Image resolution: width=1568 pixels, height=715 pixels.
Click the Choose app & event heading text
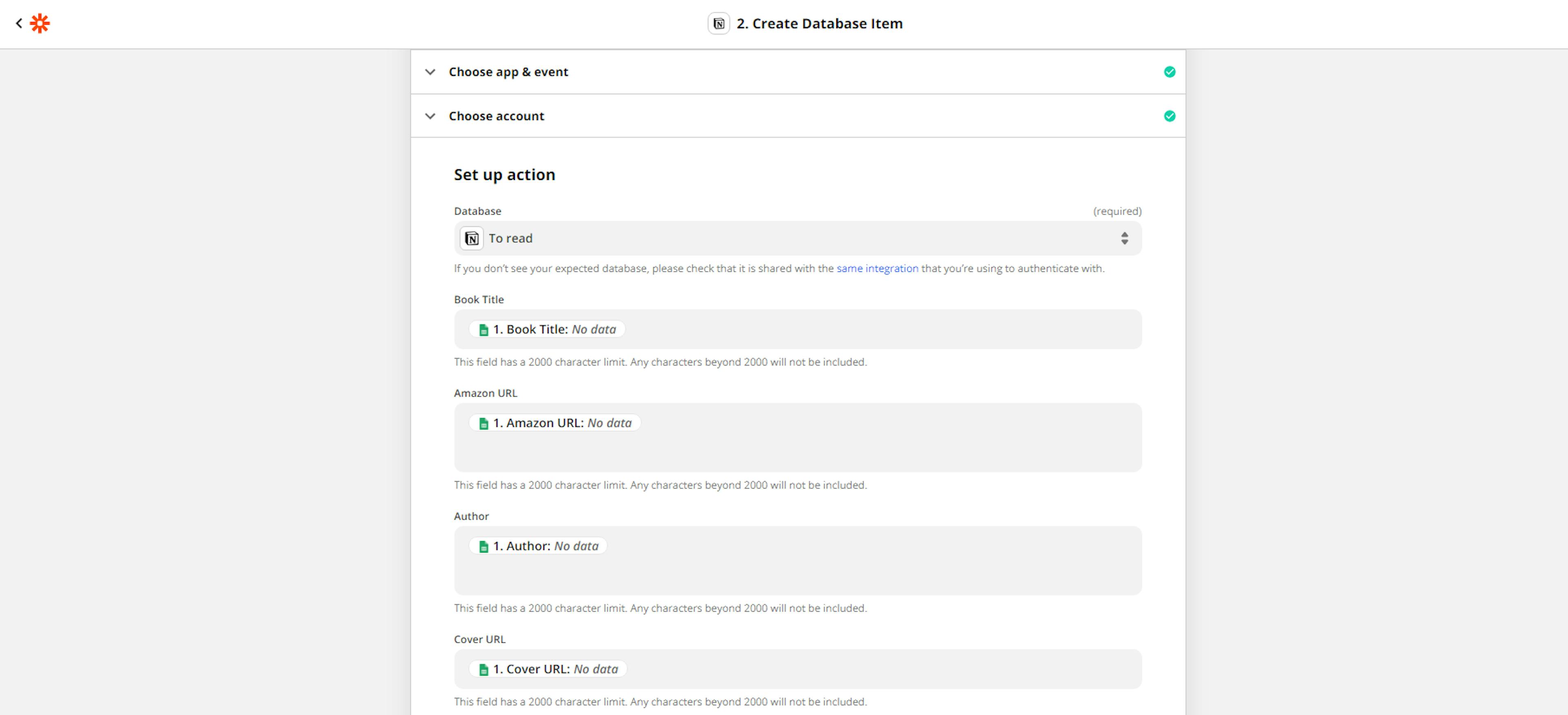coord(508,72)
